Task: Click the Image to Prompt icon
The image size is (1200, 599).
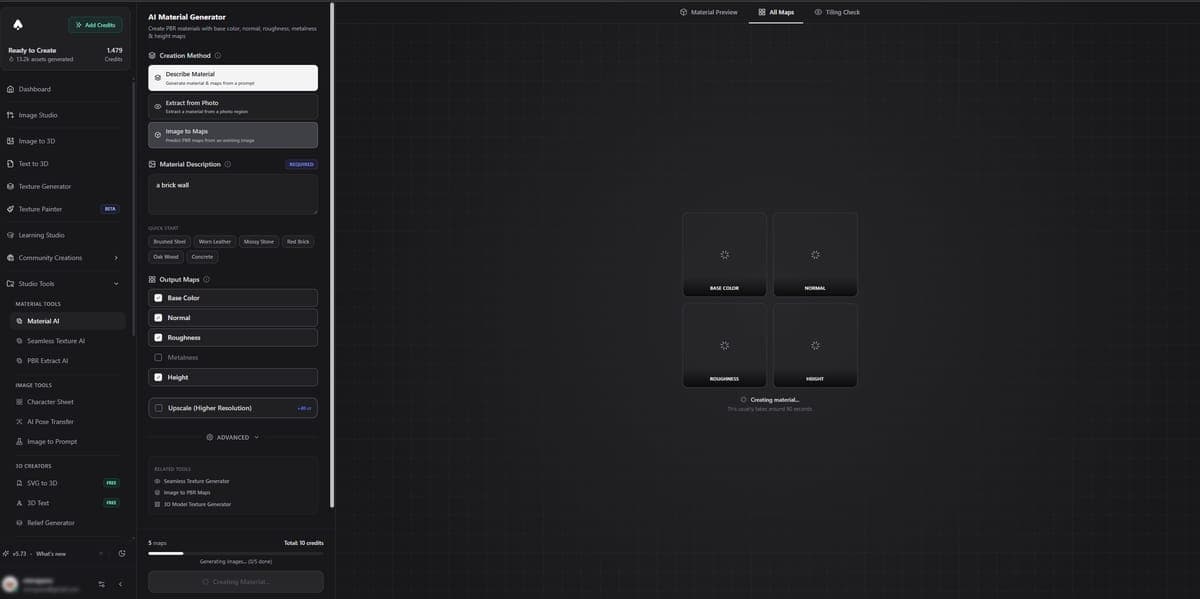Action: (19, 442)
